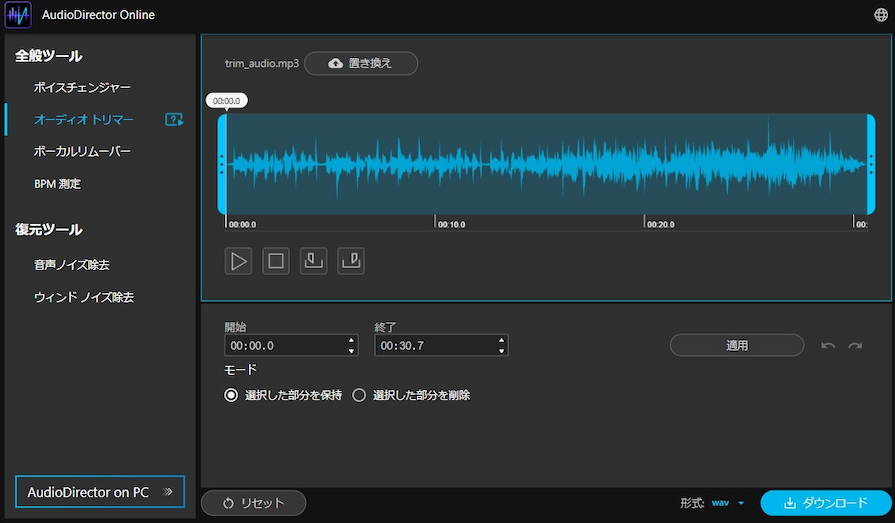Click the 適用 apply button
Screen dimensions: 895x523
tap(737, 345)
